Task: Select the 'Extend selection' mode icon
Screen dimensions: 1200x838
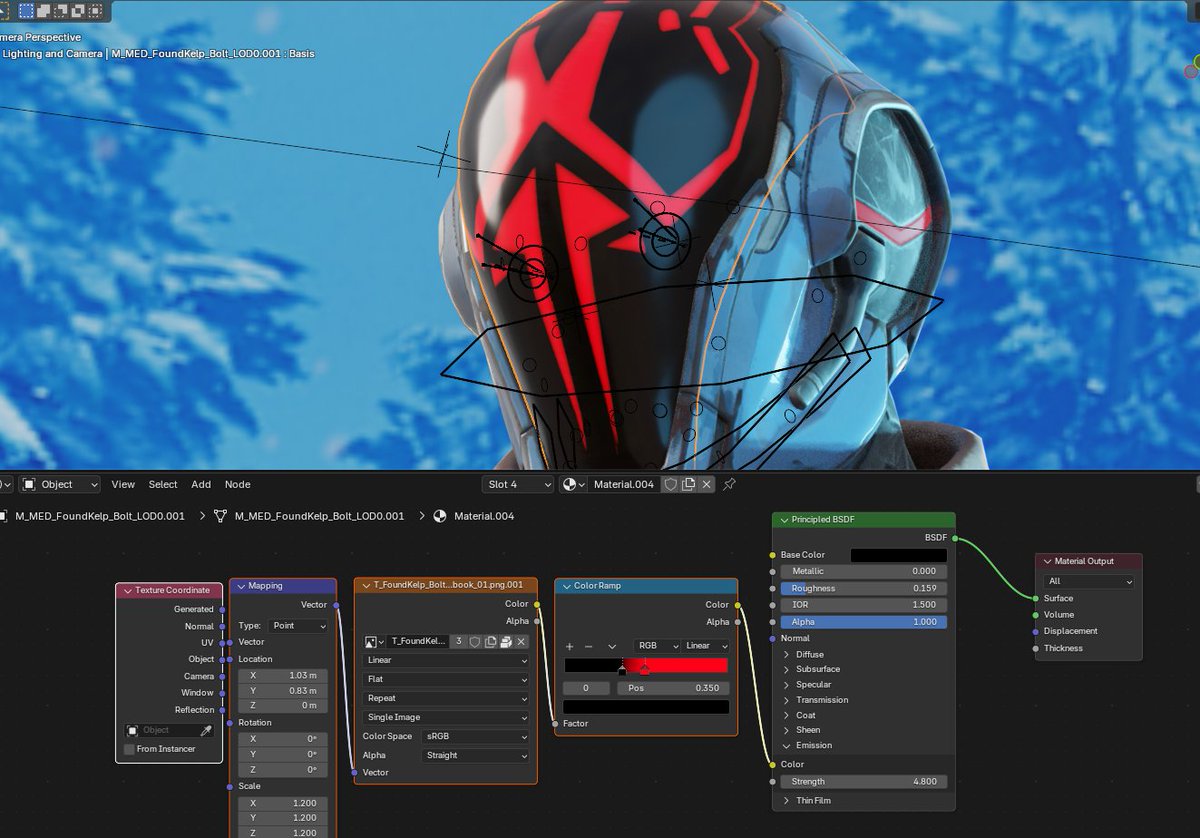Action: (43, 11)
